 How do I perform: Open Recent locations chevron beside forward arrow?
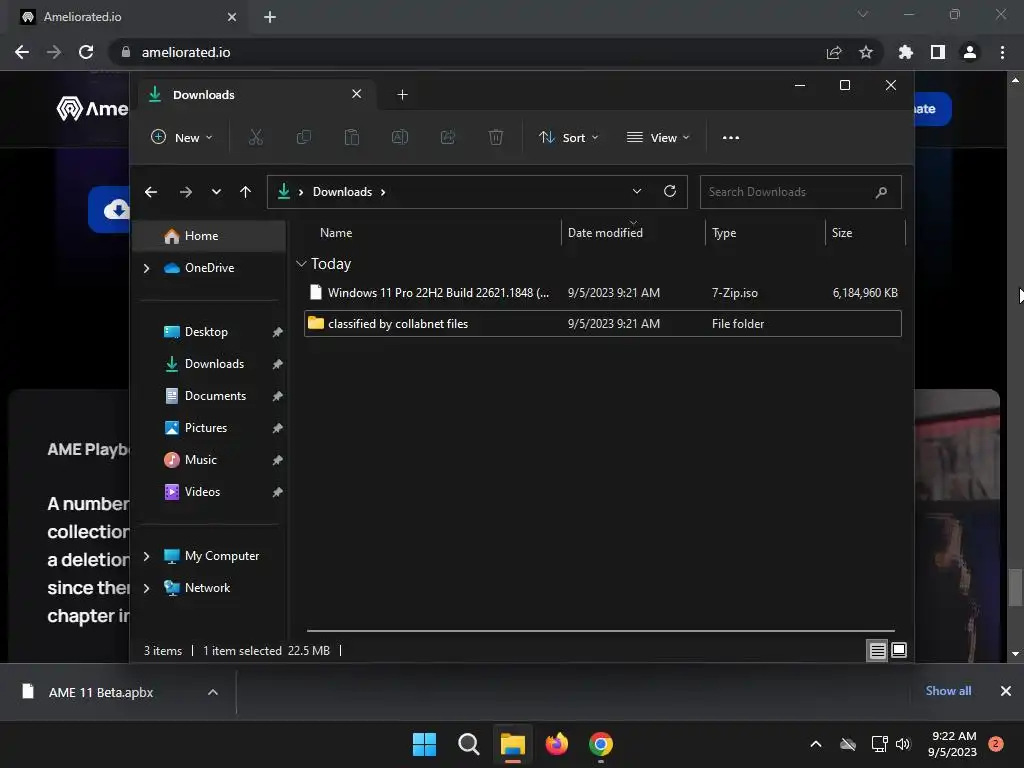[216, 192]
